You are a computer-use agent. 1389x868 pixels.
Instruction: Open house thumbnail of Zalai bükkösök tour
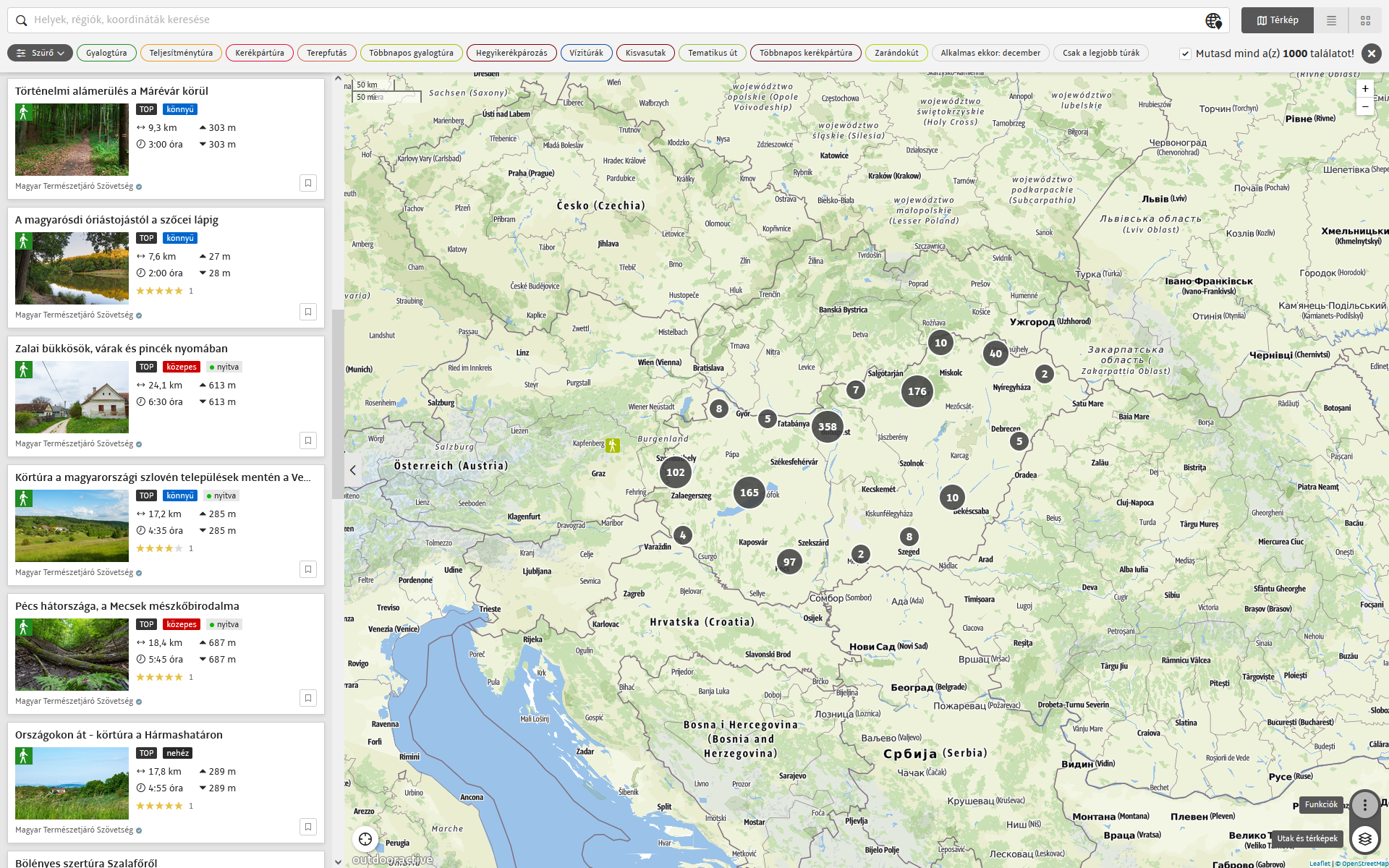[72, 397]
